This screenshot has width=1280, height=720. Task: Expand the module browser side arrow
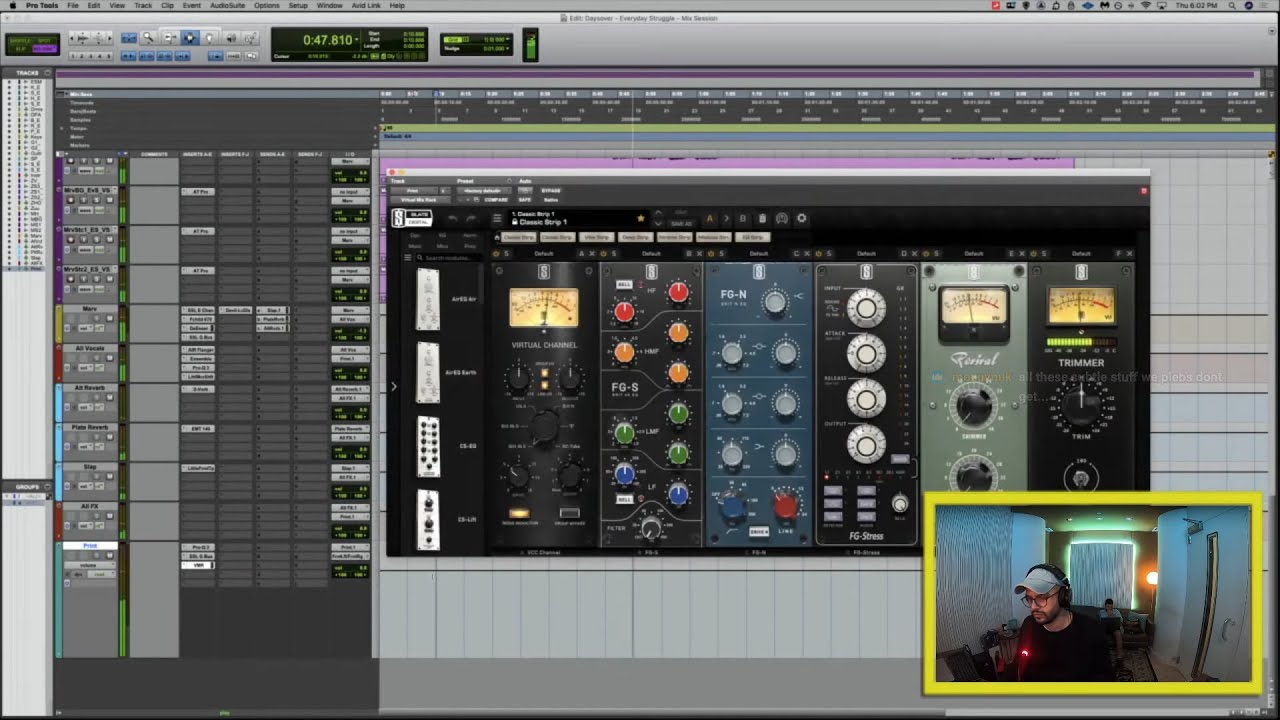coord(393,386)
